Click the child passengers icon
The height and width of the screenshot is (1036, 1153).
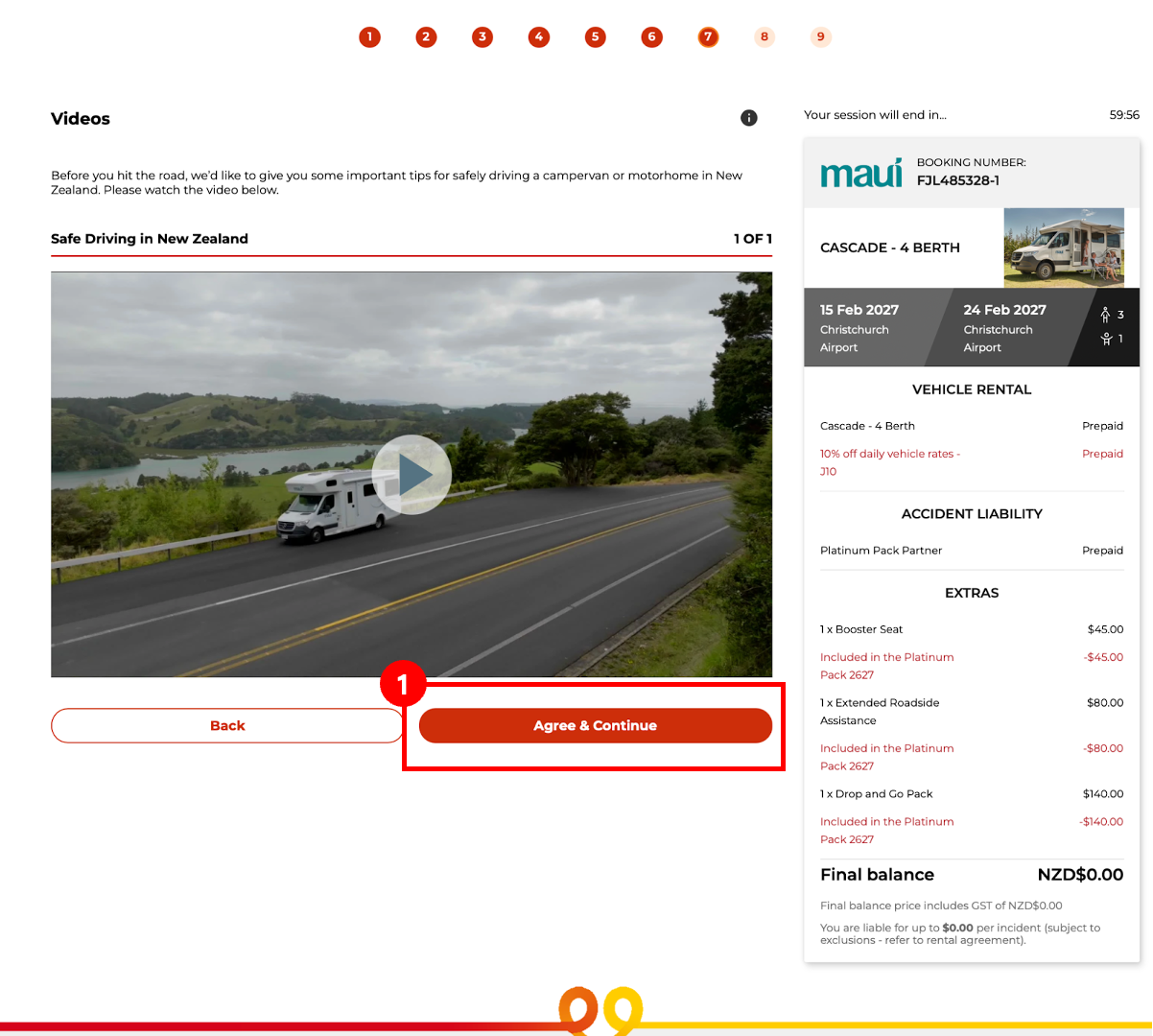click(1106, 339)
